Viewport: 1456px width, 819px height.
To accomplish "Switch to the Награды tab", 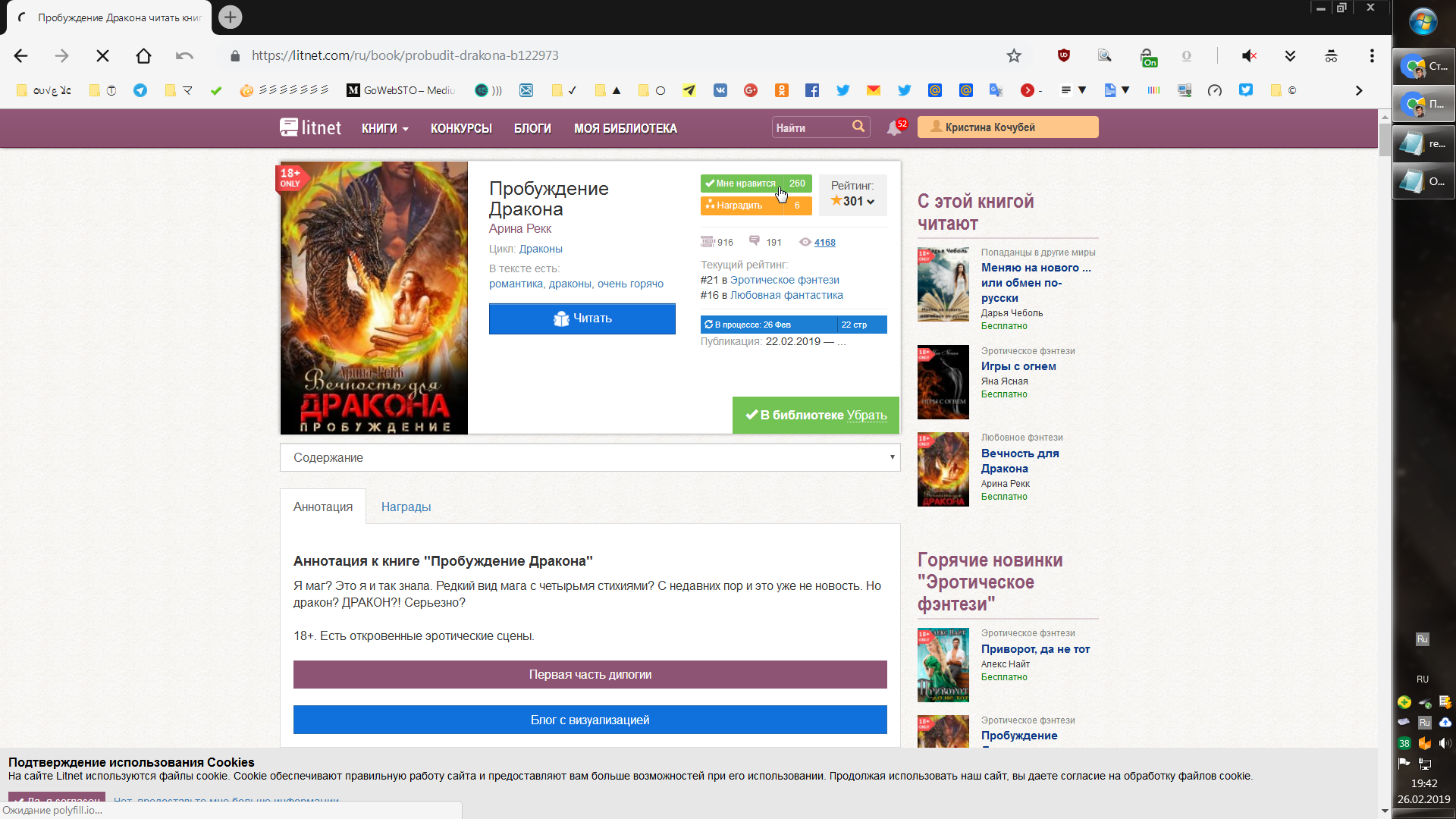I will pyautogui.click(x=406, y=507).
